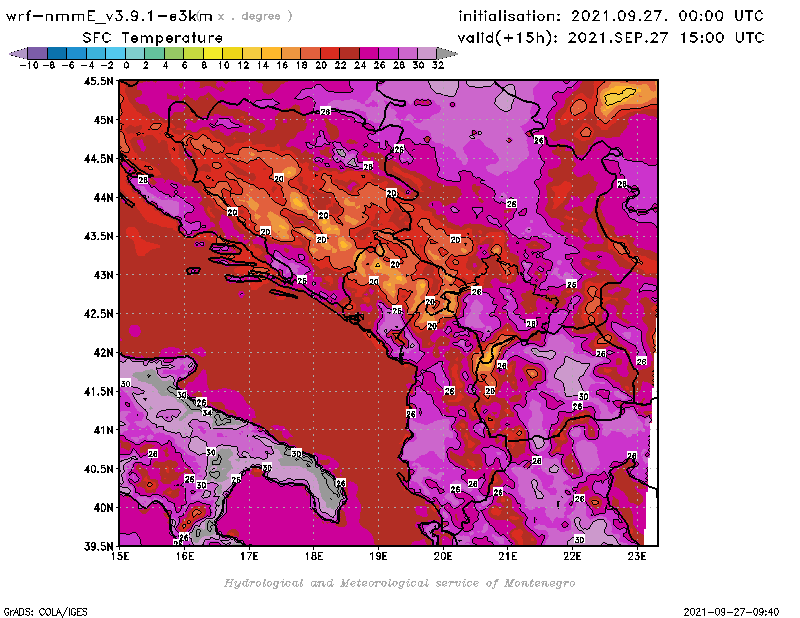Select the golden 10 to 12 legend swatch

point(232,53)
